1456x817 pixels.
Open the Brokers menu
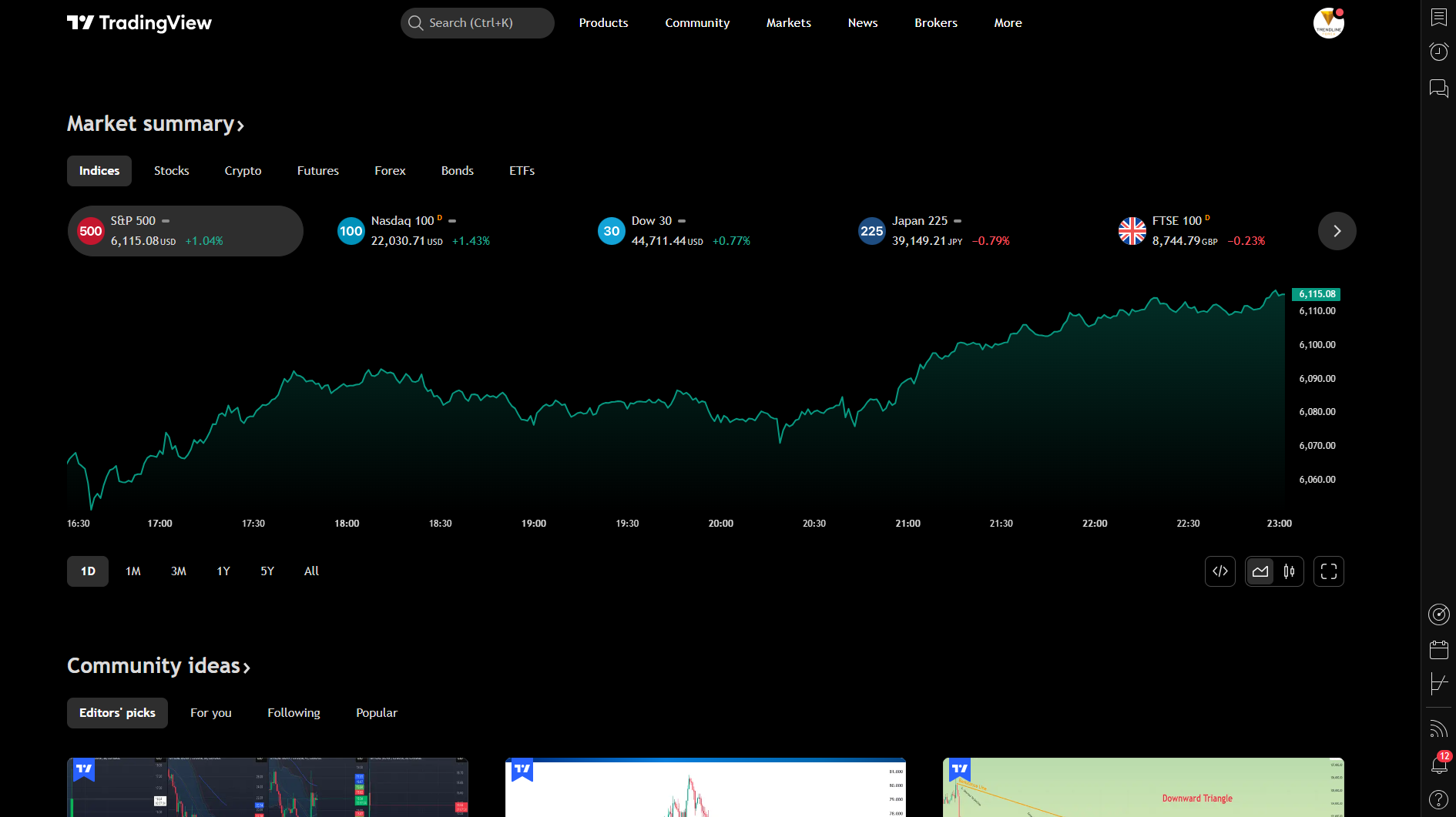coord(936,23)
